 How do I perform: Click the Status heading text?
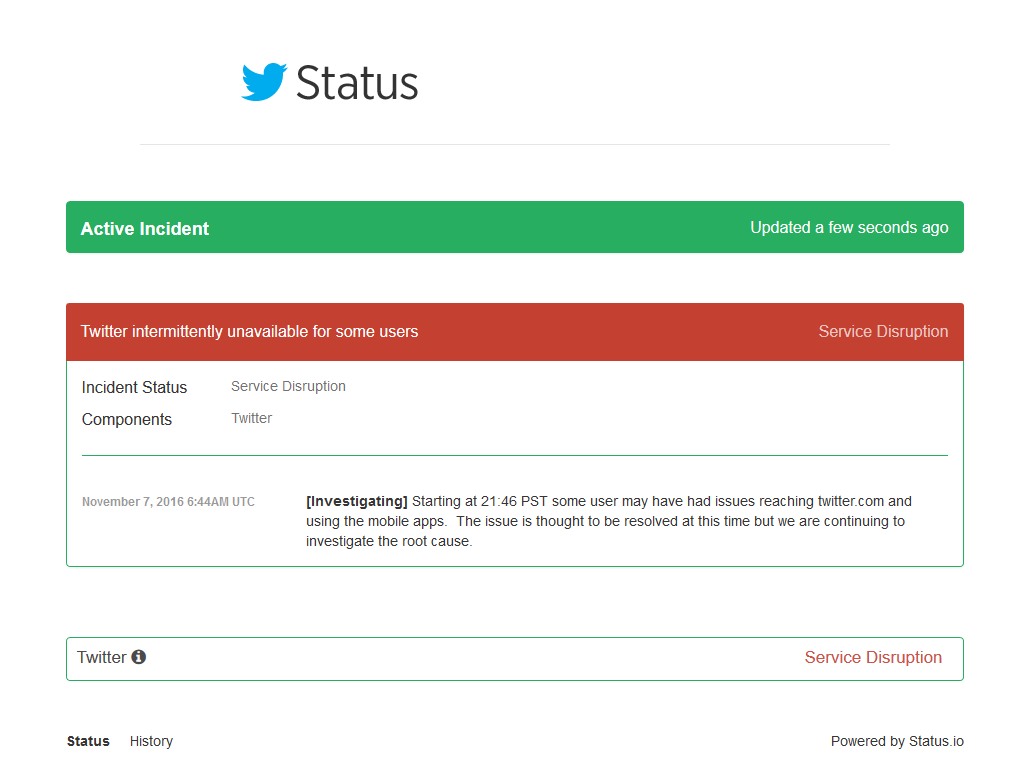[357, 83]
